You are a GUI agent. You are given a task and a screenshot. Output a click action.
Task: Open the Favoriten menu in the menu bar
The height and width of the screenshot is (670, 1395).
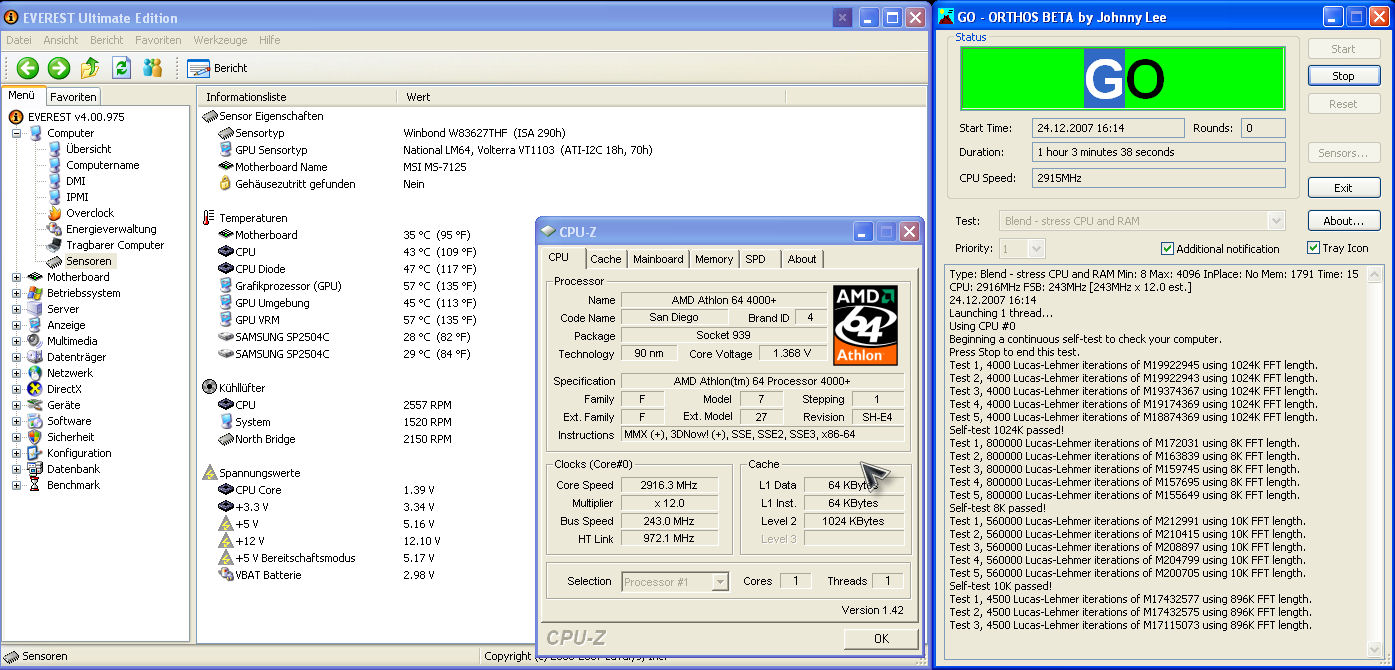click(158, 40)
